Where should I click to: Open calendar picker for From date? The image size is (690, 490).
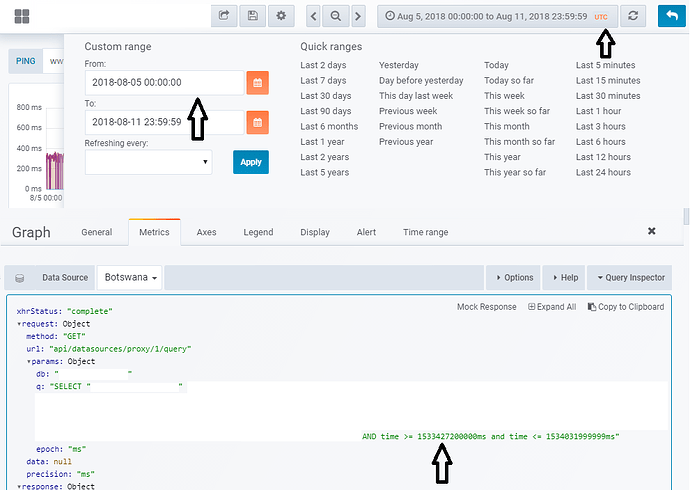click(257, 83)
